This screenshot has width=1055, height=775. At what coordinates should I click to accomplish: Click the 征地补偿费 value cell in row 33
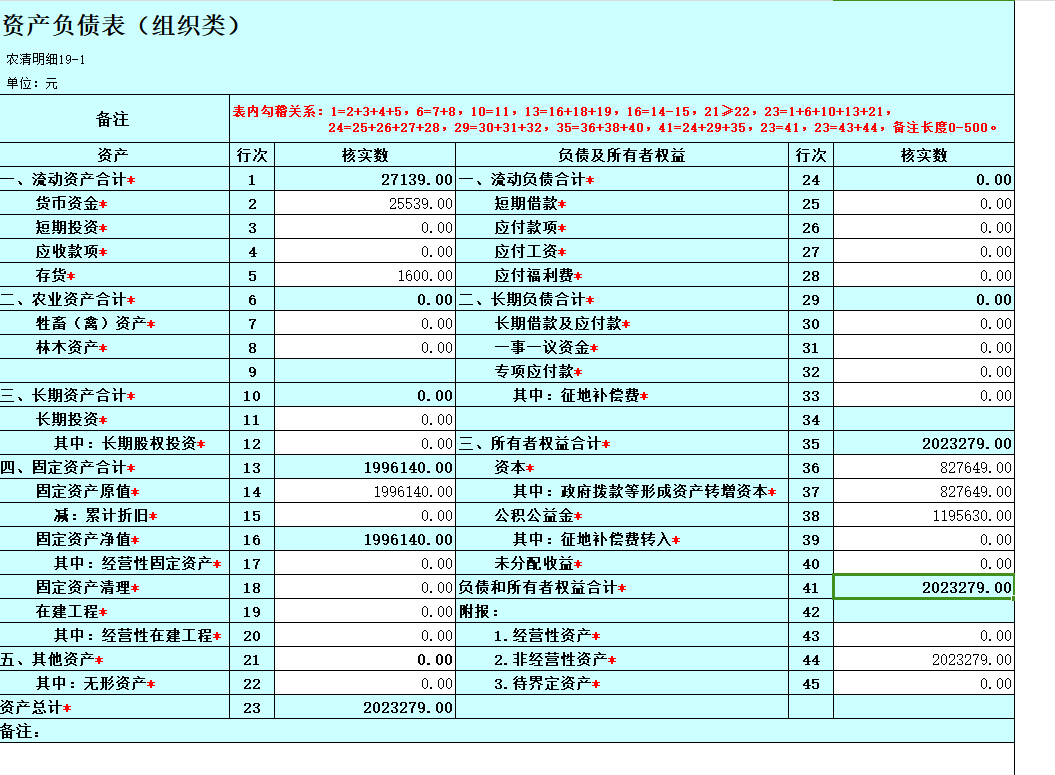(x=924, y=396)
